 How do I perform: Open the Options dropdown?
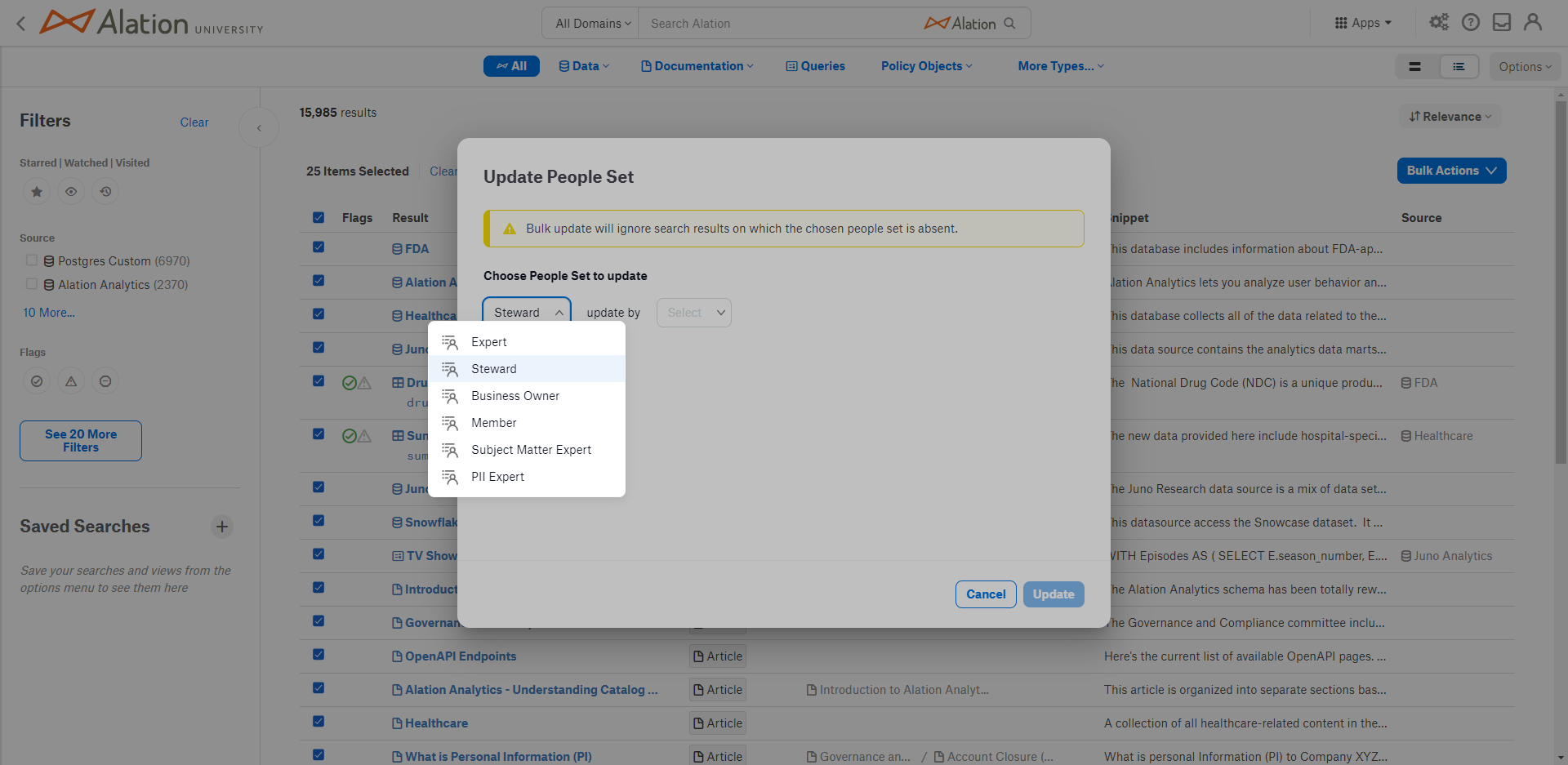1525,67
